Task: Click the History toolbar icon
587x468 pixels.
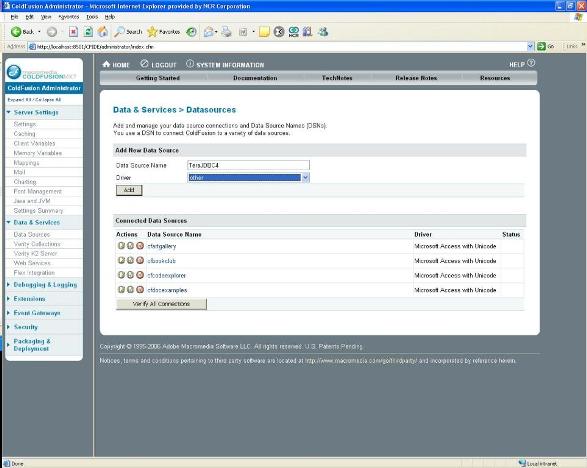Action: pyautogui.click(x=191, y=32)
